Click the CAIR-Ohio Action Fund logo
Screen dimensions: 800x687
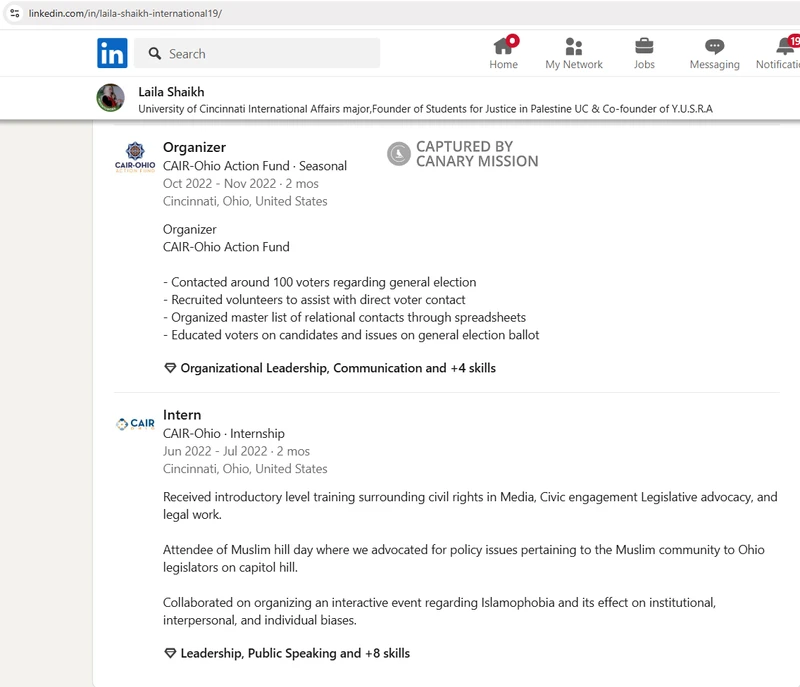point(135,158)
